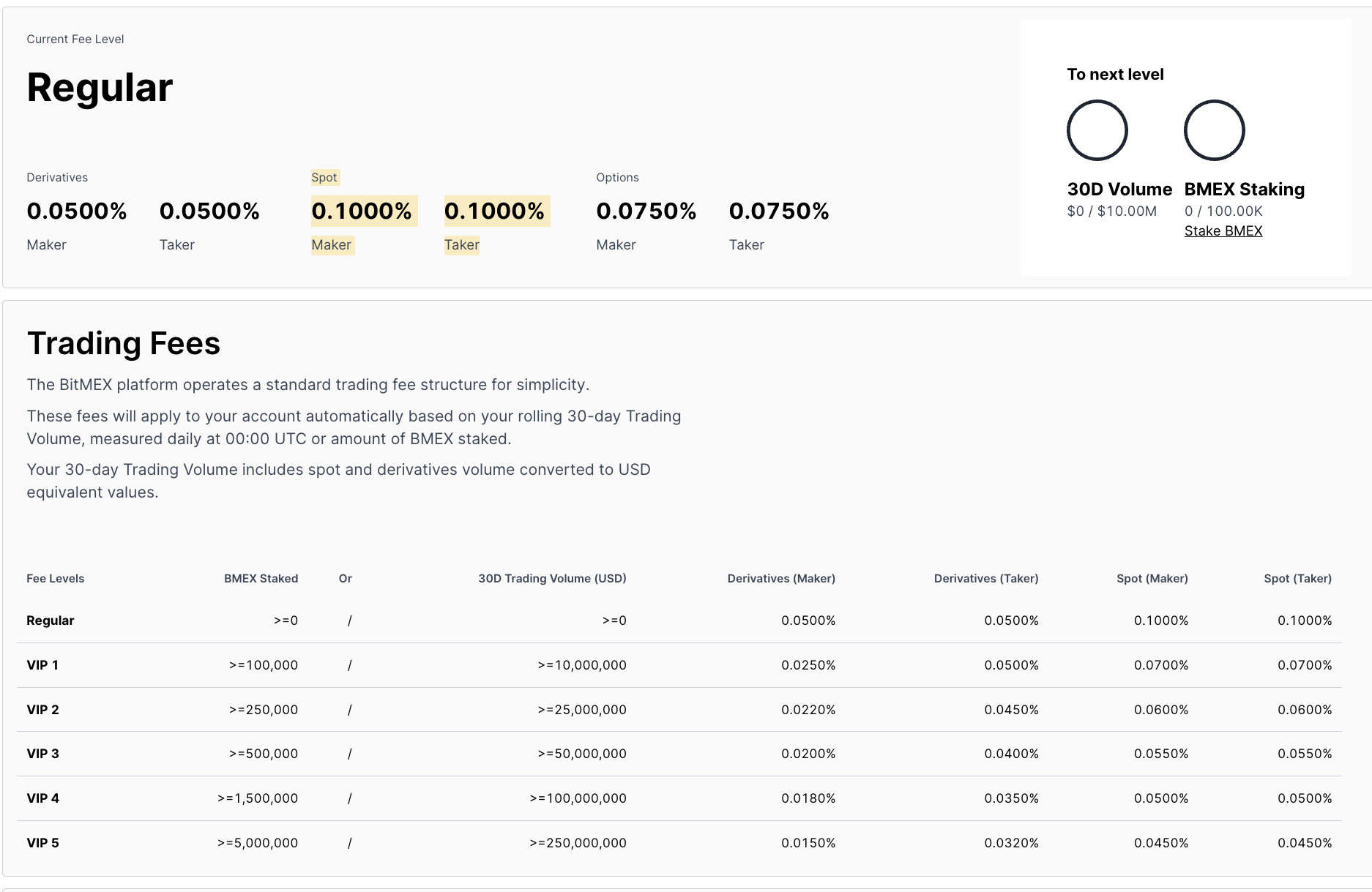This screenshot has height=892, width=1372.
Task: Select the highlighted Spot Maker "0.1000%" value
Action: coord(362,211)
